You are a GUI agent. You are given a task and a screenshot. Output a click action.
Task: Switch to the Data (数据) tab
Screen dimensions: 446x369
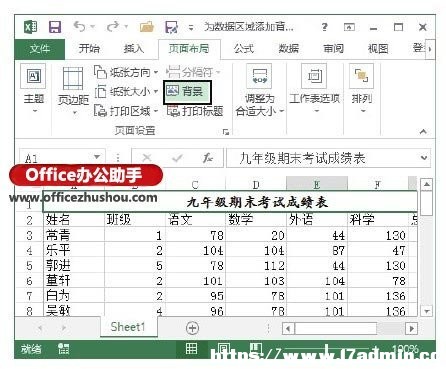[289, 49]
